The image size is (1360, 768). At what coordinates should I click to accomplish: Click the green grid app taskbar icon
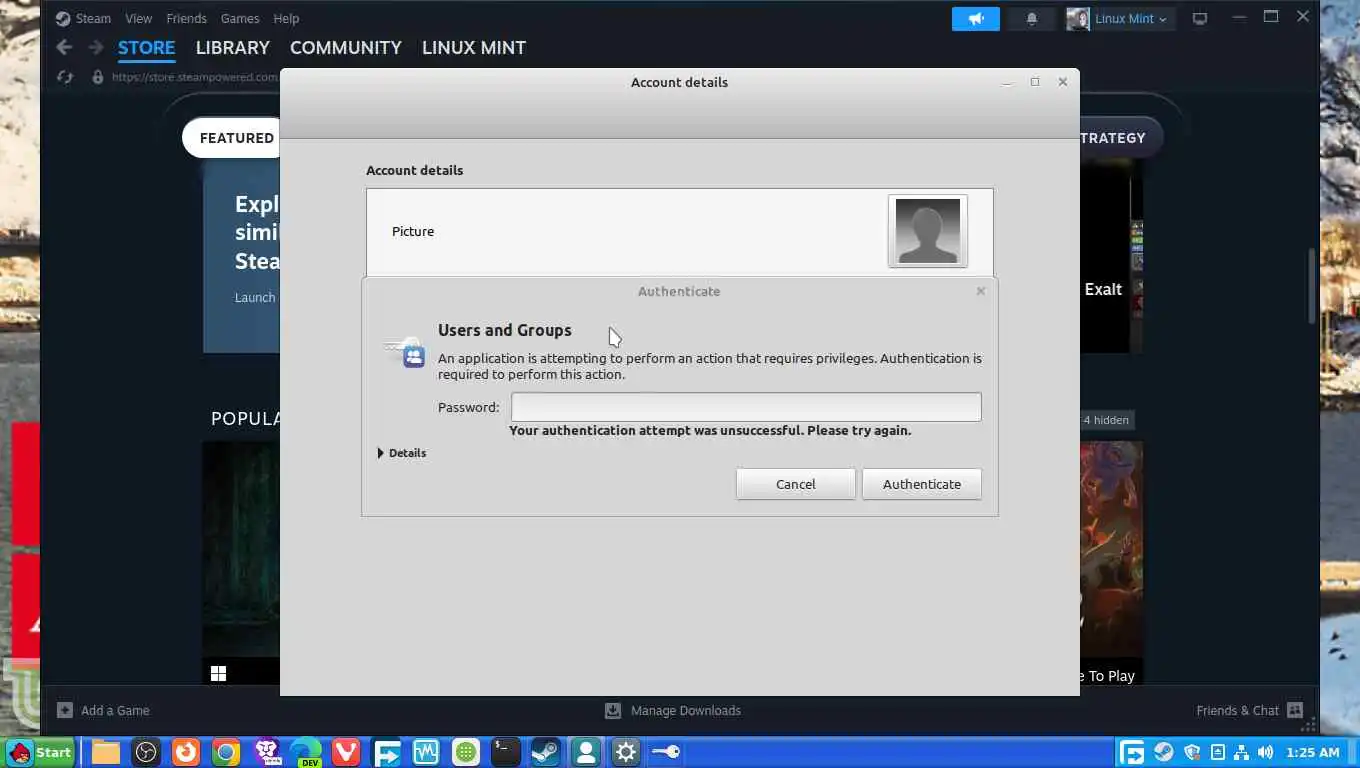click(x=466, y=752)
